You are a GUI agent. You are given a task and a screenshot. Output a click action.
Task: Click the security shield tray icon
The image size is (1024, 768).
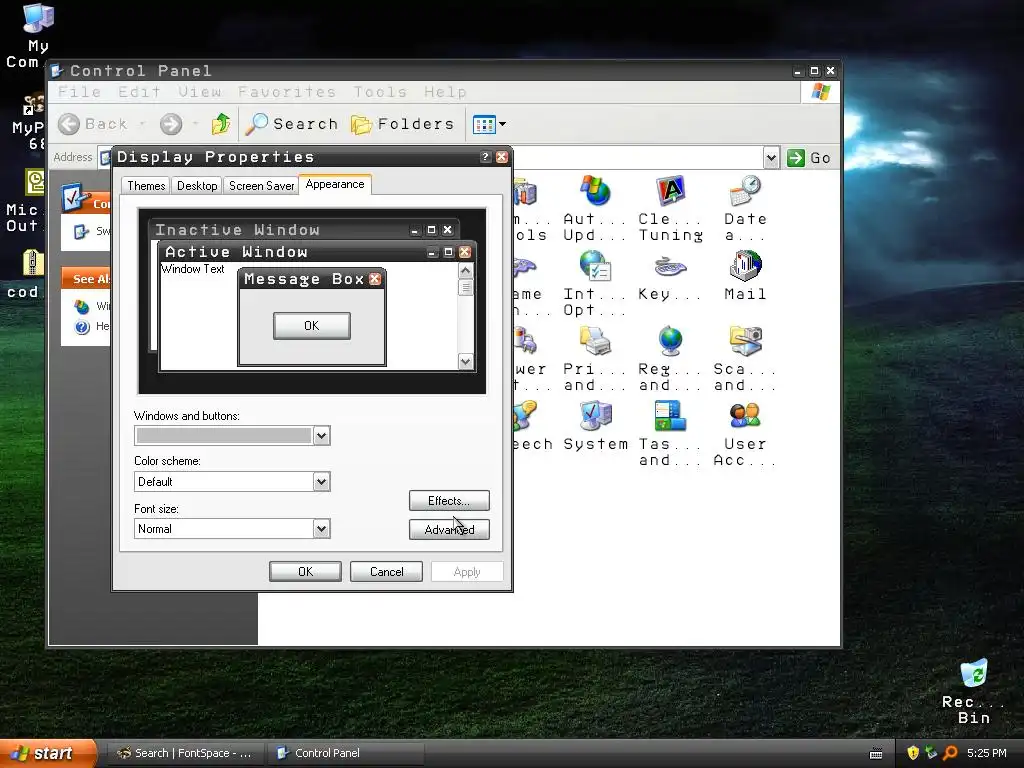pyautogui.click(x=913, y=753)
